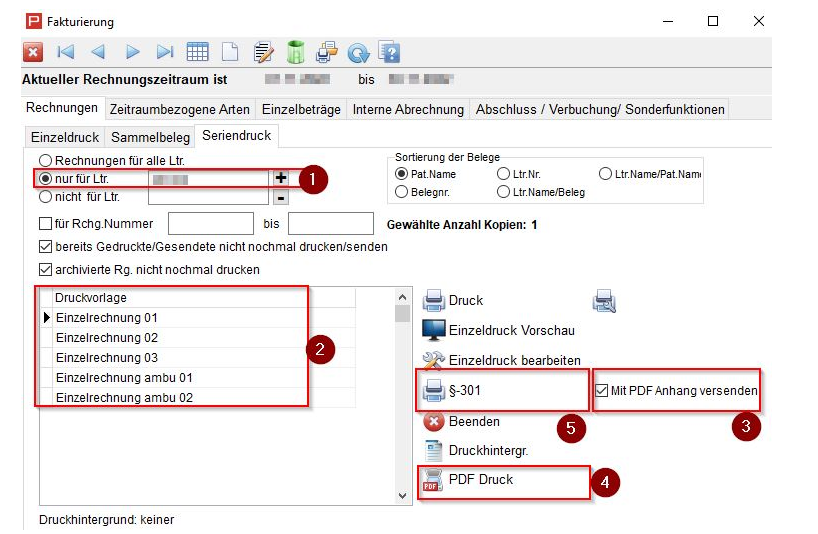Screen dimensions: 818x534
Task: Go to the next record arrow
Action: tap(132, 52)
